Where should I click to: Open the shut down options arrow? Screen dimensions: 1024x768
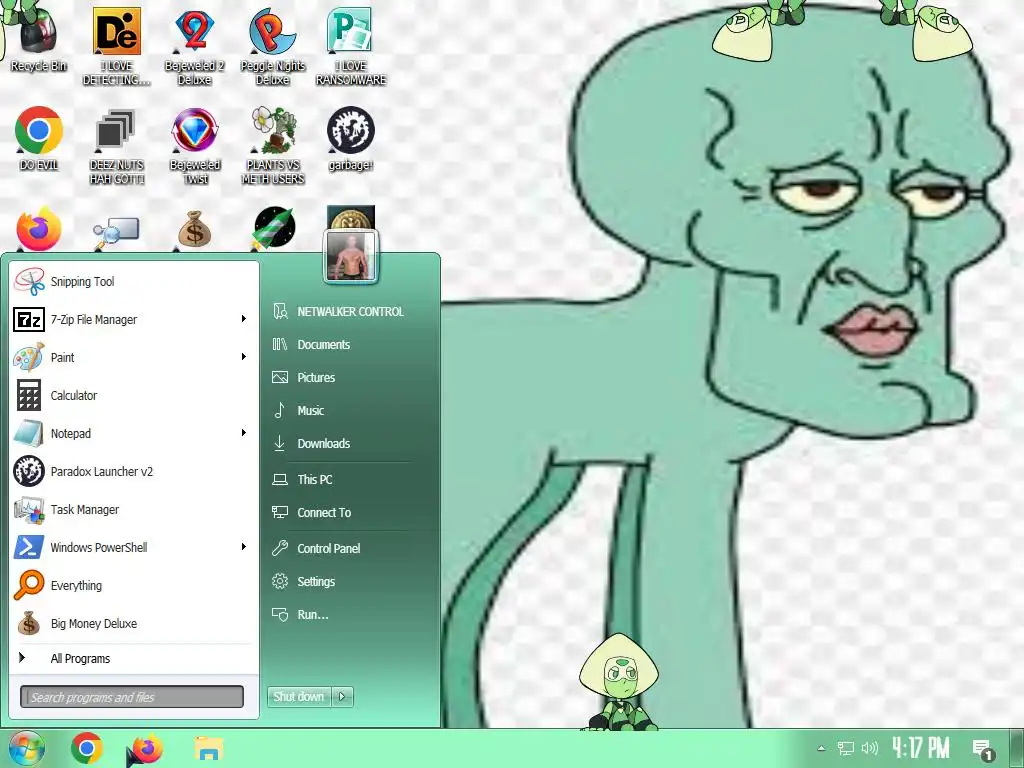343,697
